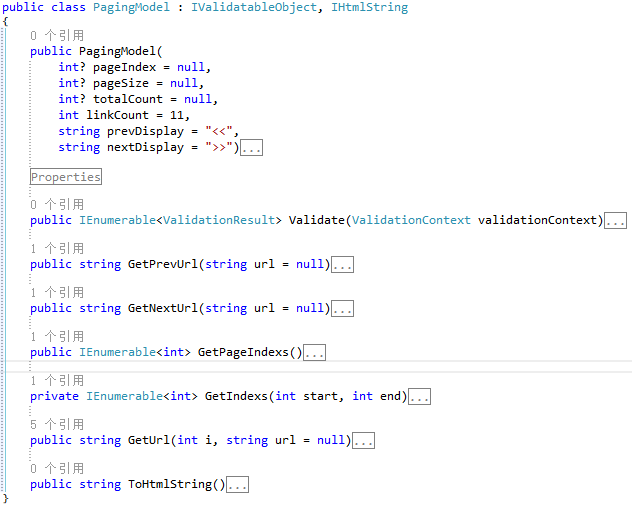Click the ToHtmlString method name

pyautogui.click(x=170, y=484)
